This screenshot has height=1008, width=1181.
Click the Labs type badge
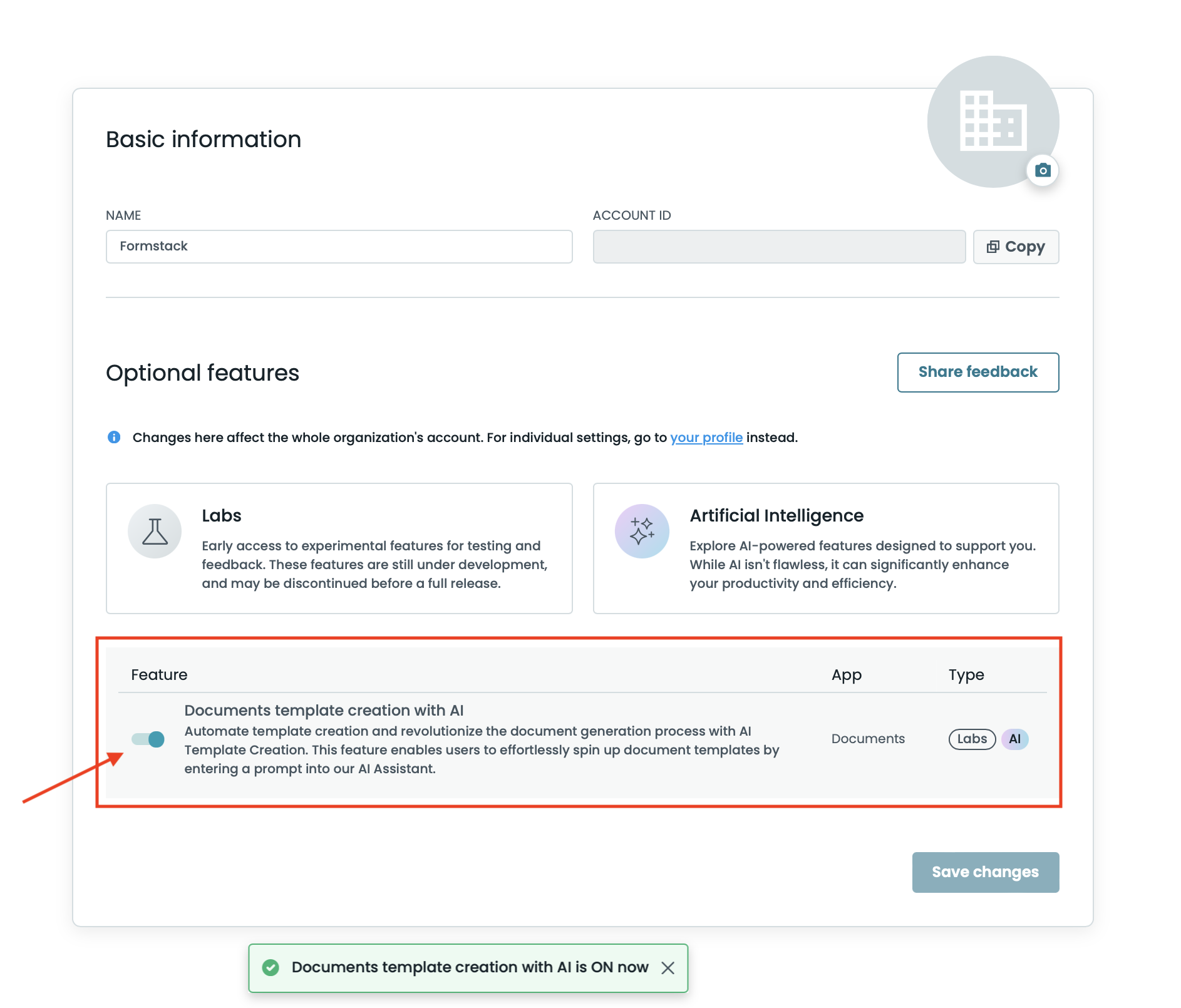tap(972, 739)
